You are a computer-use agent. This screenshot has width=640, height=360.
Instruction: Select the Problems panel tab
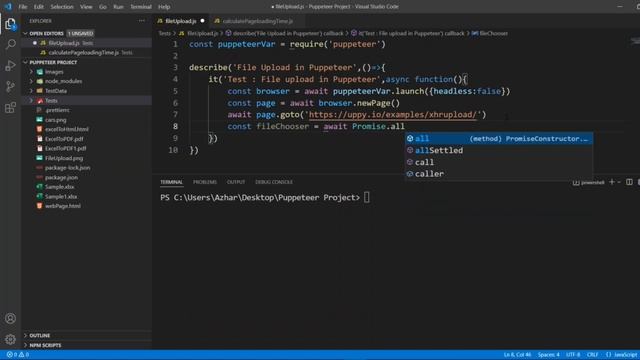205,182
